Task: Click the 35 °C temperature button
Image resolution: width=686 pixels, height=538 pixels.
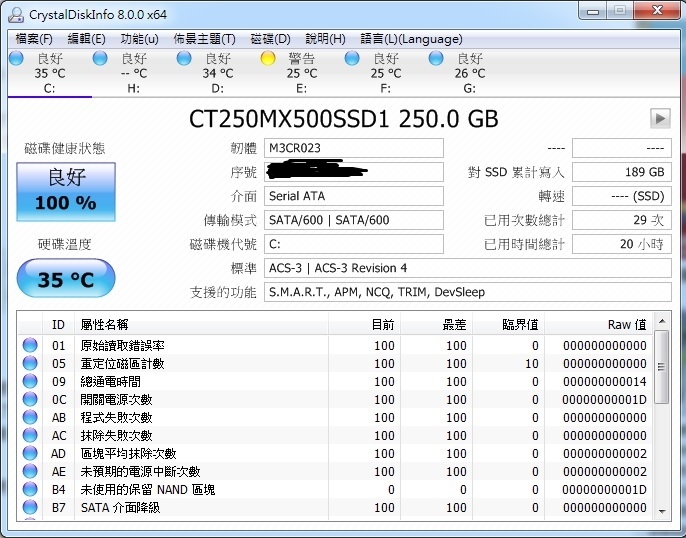Action: tap(66, 279)
